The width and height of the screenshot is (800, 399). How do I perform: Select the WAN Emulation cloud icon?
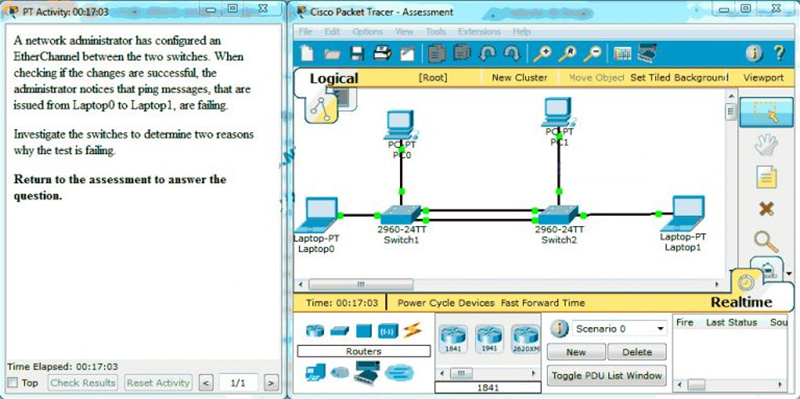coord(399,373)
